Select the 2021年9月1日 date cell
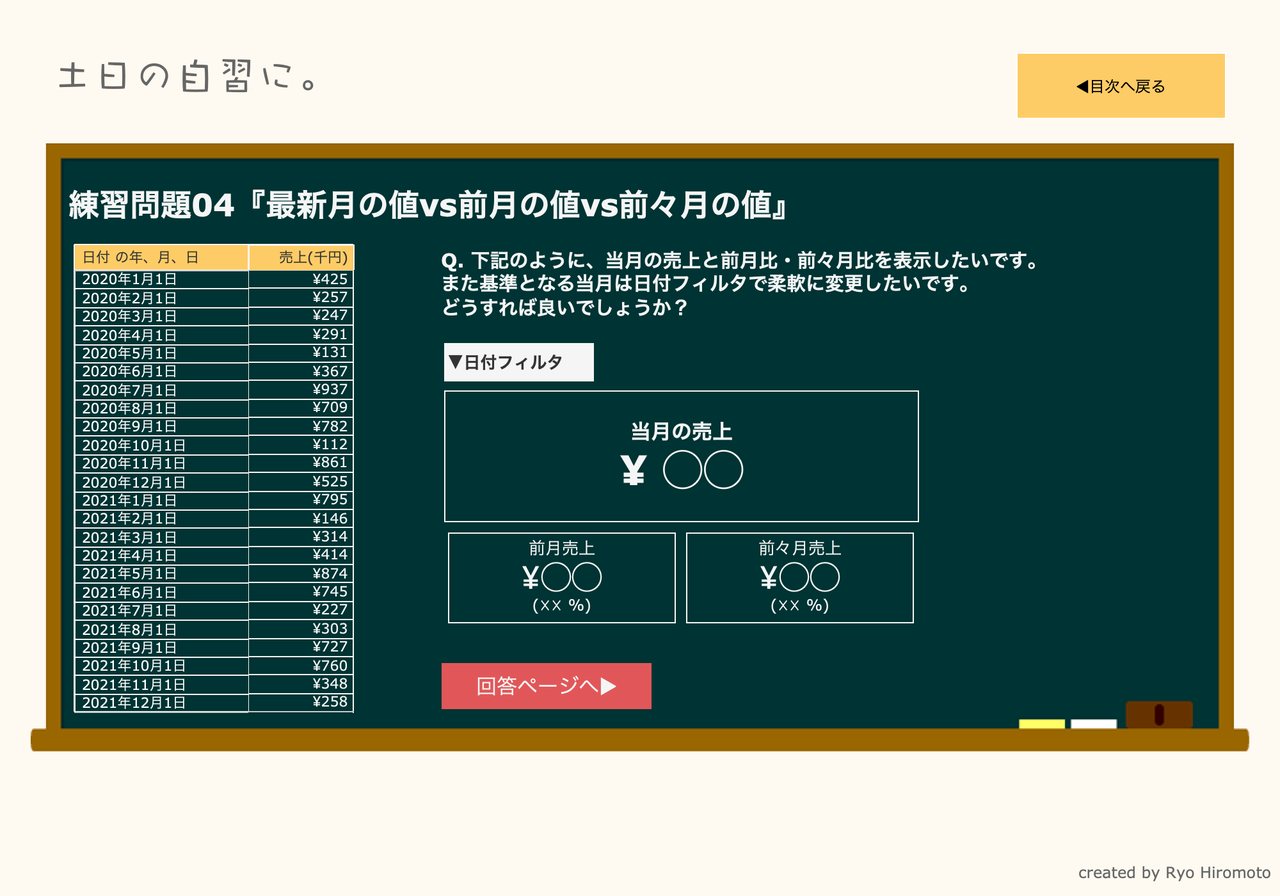Screen dimensions: 1280x896 (161, 647)
